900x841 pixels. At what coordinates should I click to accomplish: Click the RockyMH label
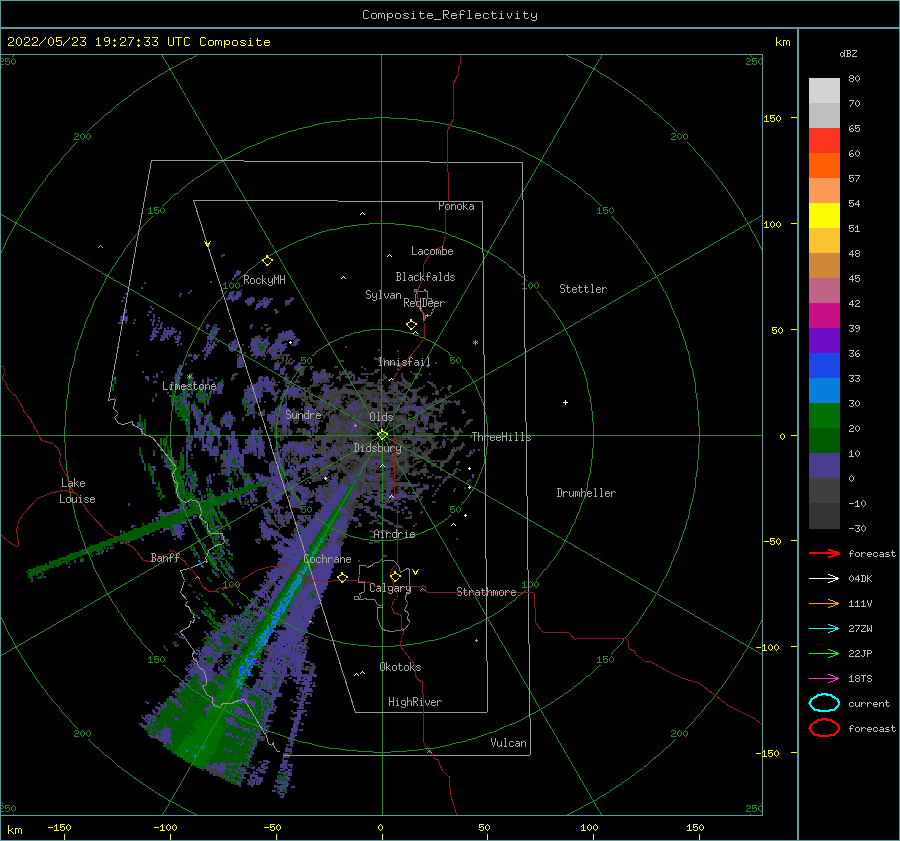coord(265,280)
